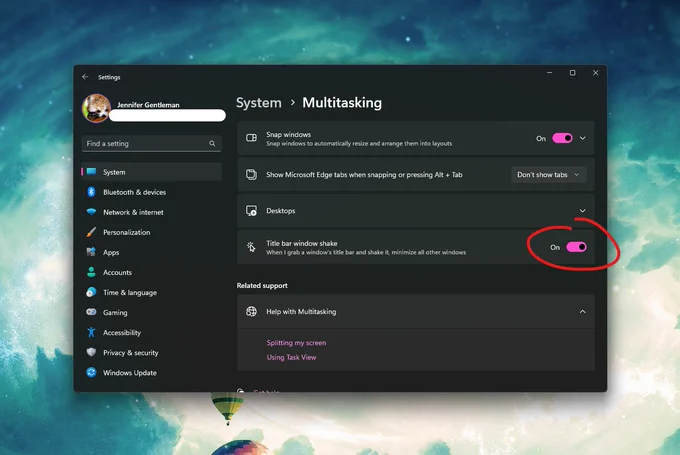
Task: Minimize the Settings window
Action: 549,73
